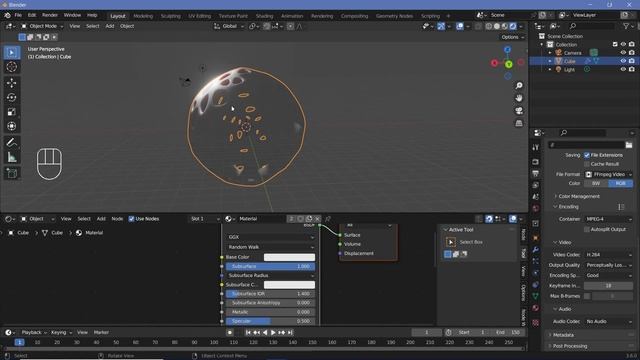Select the Transform tool
This screenshot has height=360, width=640.
[11, 126]
